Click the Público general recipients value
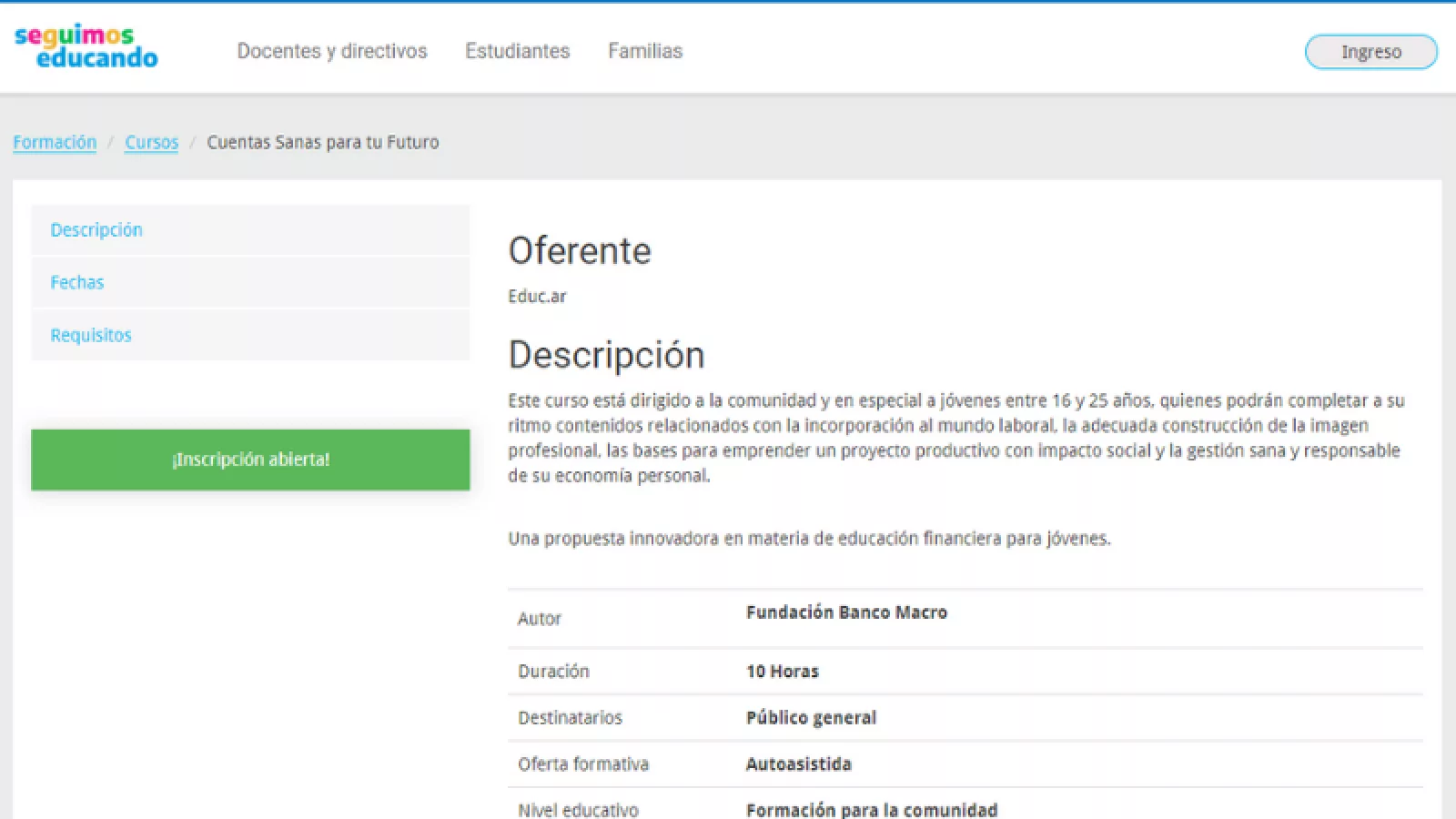Screen dimensions: 1456x819 [811, 717]
